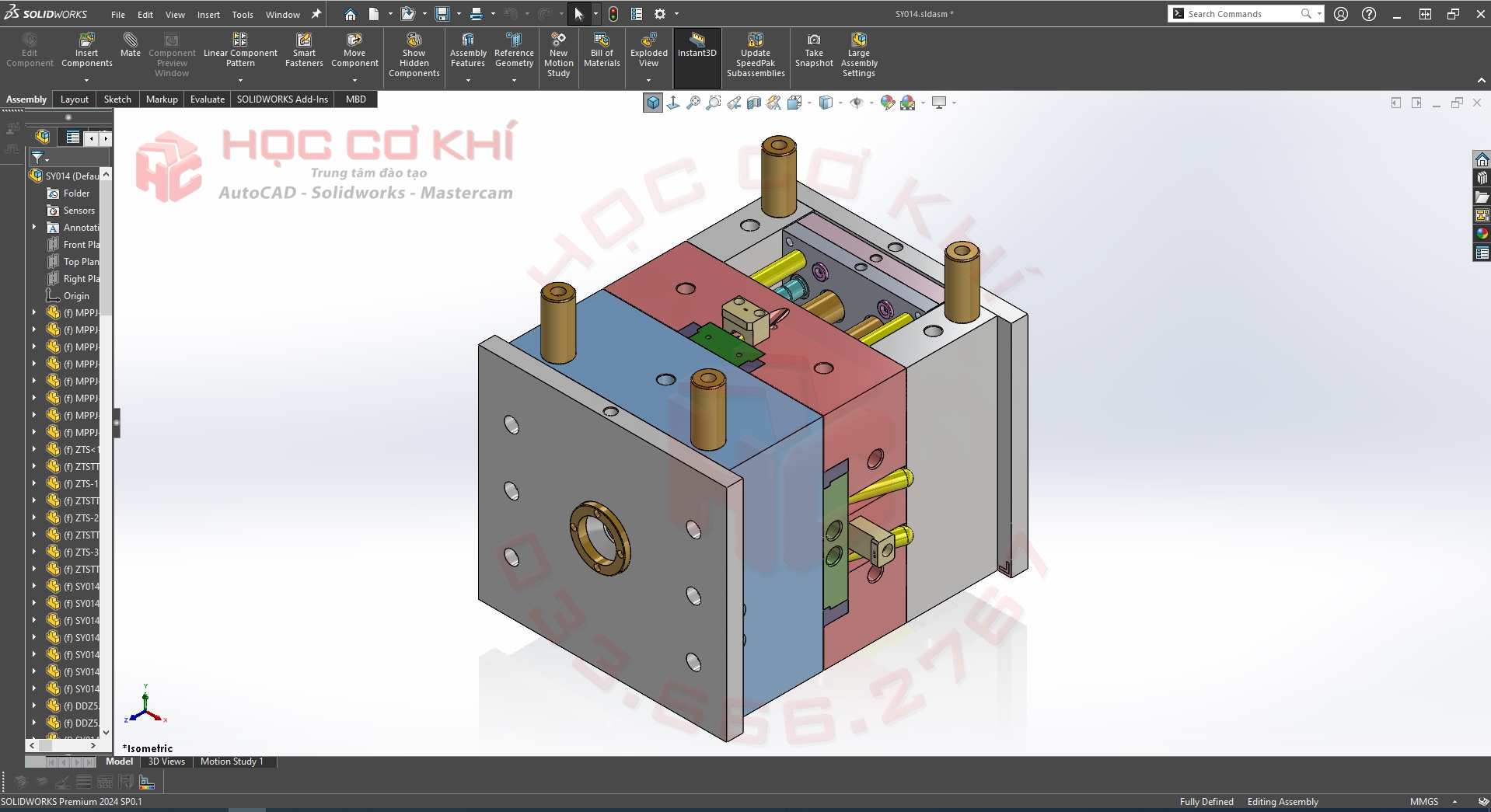
Task: Switch to the Sketch tab
Action: coord(117,99)
